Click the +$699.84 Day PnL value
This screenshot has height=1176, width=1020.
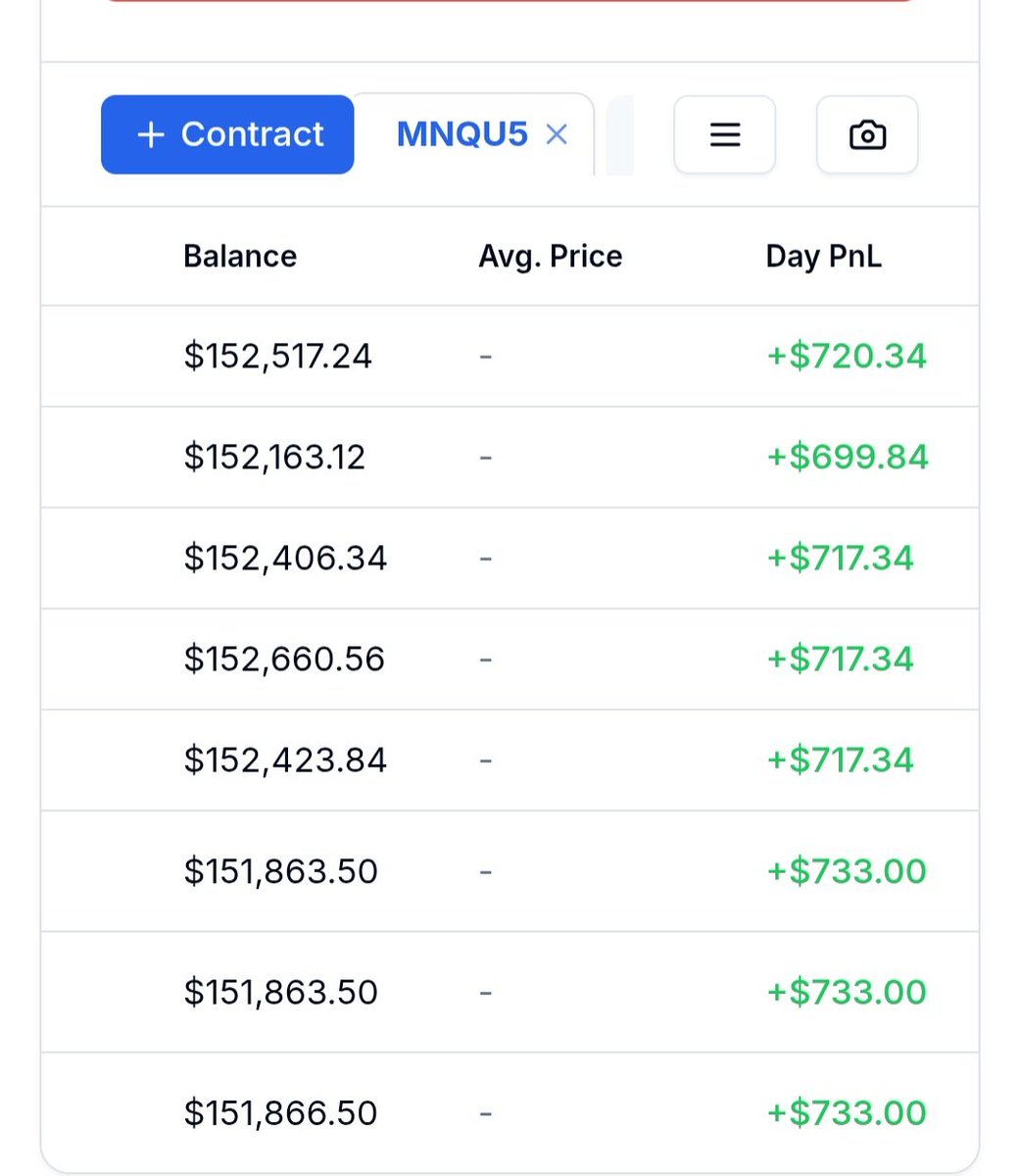click(847, 457)
